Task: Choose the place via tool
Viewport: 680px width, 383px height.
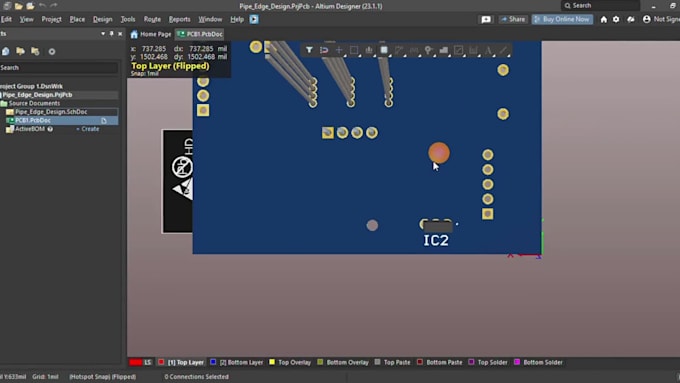Action: [428, 50]
